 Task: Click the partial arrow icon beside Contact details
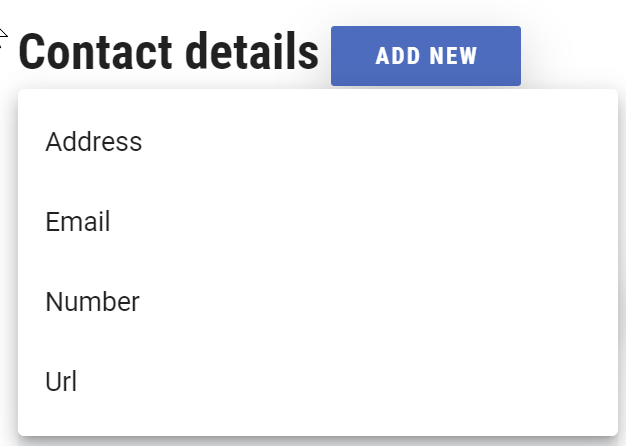(4, 40)
